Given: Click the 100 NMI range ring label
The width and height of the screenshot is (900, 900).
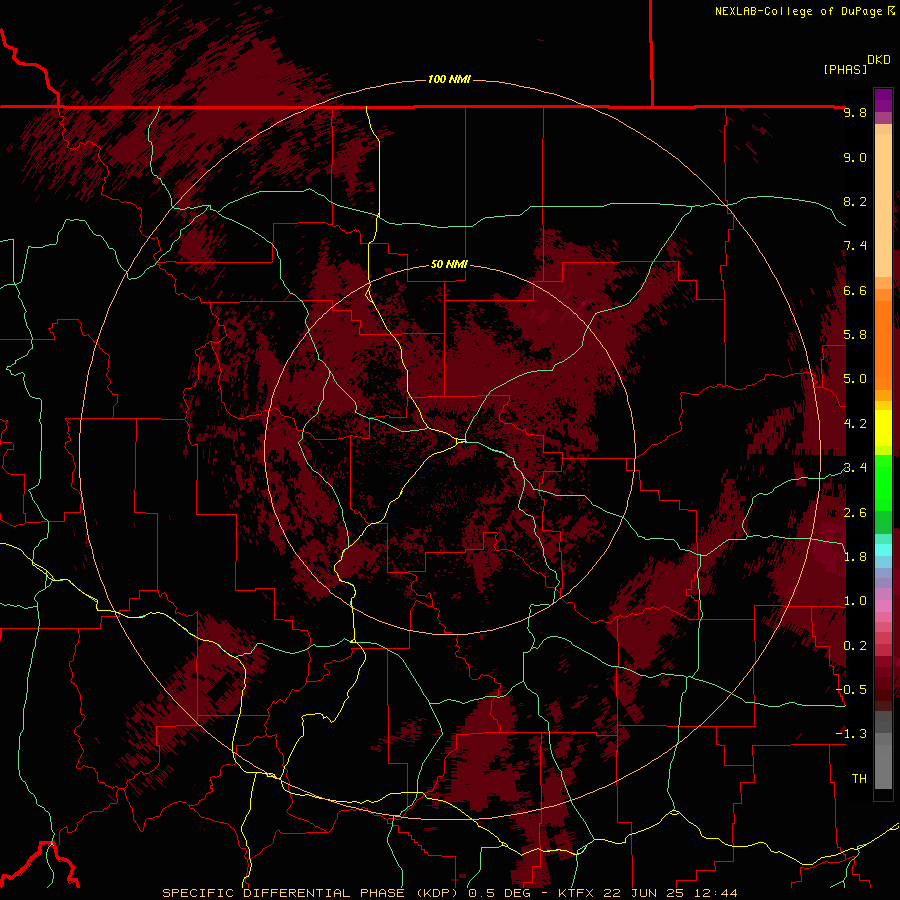Looking at the screenshot, I should click(449, 79).
